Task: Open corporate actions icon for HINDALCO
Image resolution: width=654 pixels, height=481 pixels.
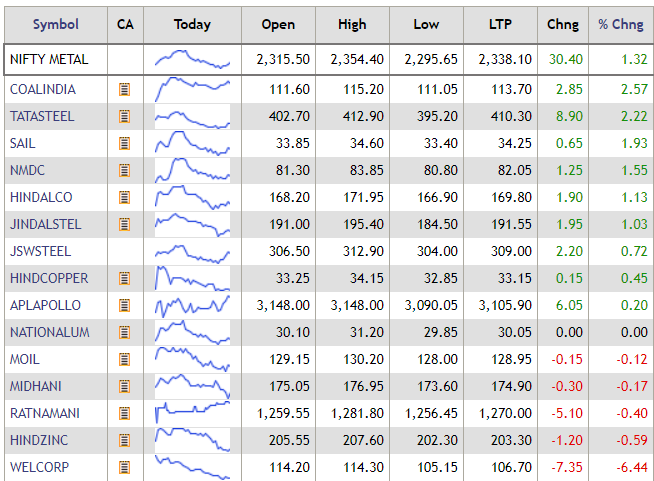Action: (x=124, y=197)
